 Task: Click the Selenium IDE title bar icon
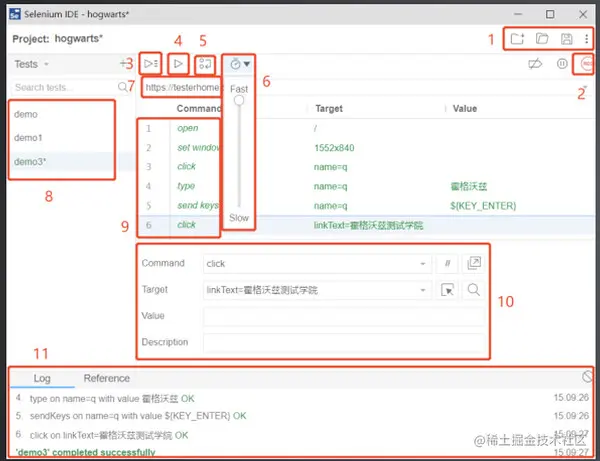pyautogui.click(x=15, y=14)
